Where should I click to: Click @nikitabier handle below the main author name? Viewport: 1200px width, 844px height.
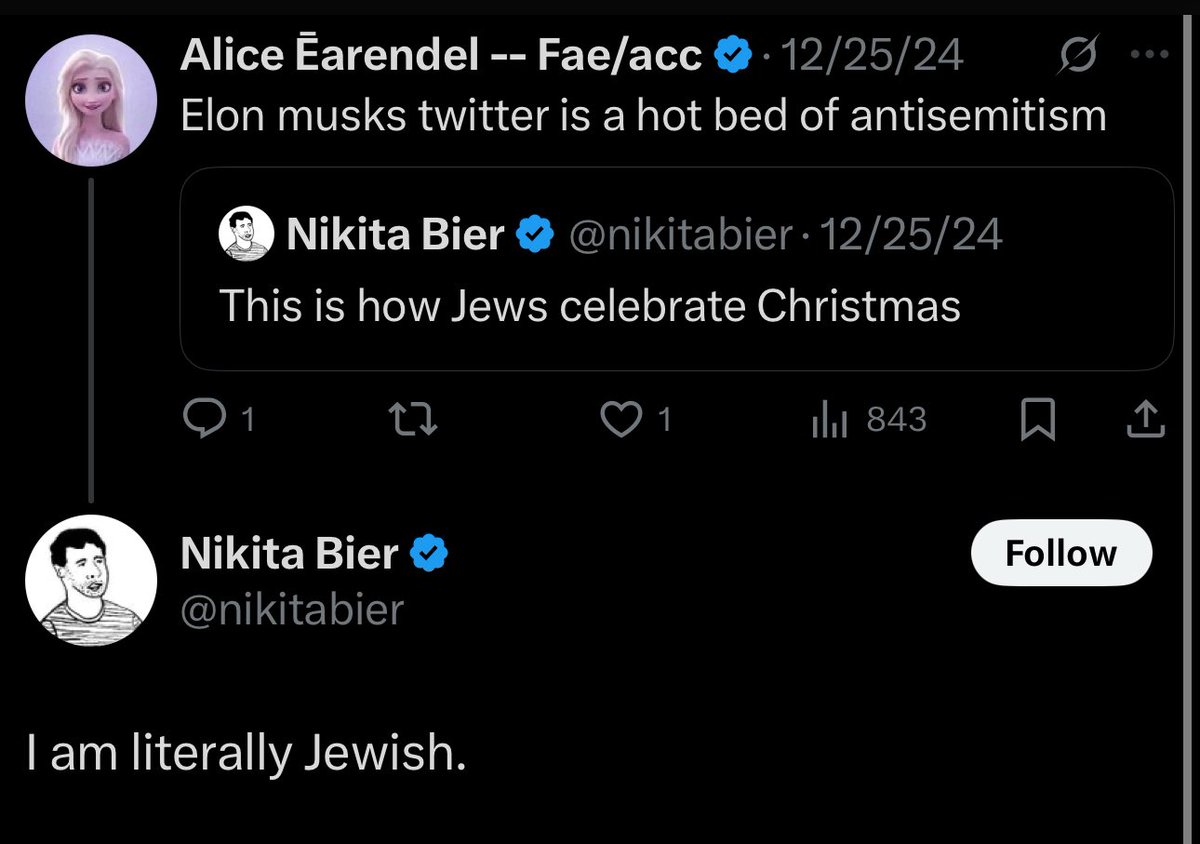pyautogui.click(x=291, y=609)
